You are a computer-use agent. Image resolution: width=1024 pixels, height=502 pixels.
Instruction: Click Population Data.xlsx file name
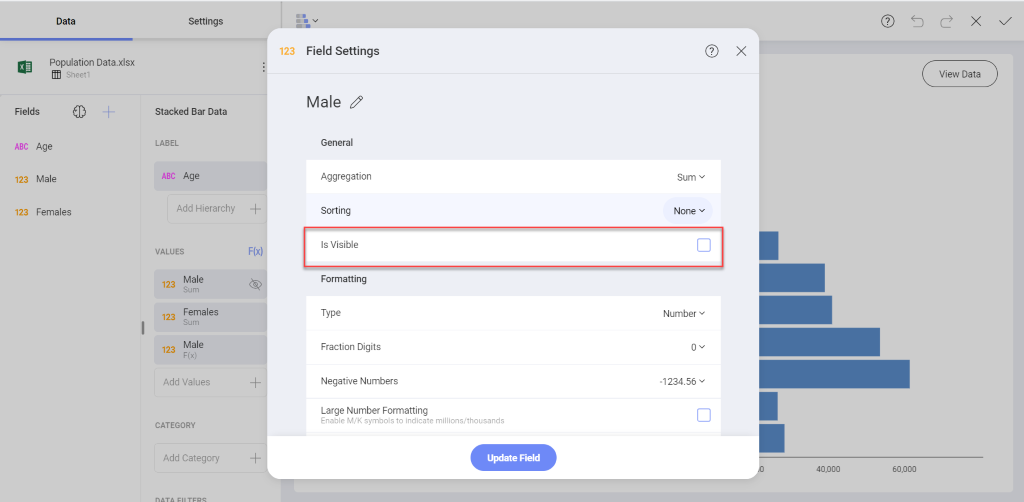click(92, 63)
